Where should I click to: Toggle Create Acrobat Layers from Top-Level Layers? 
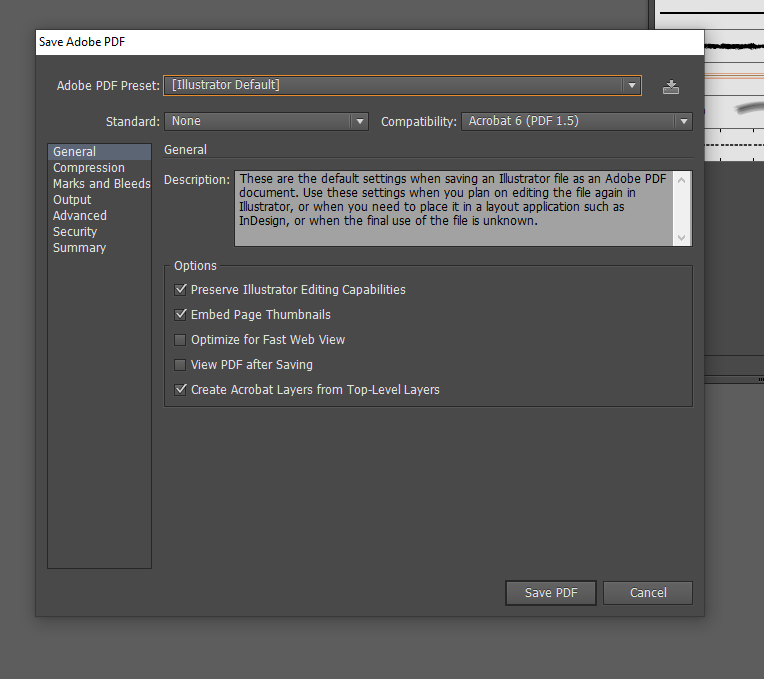pos(180,390)
